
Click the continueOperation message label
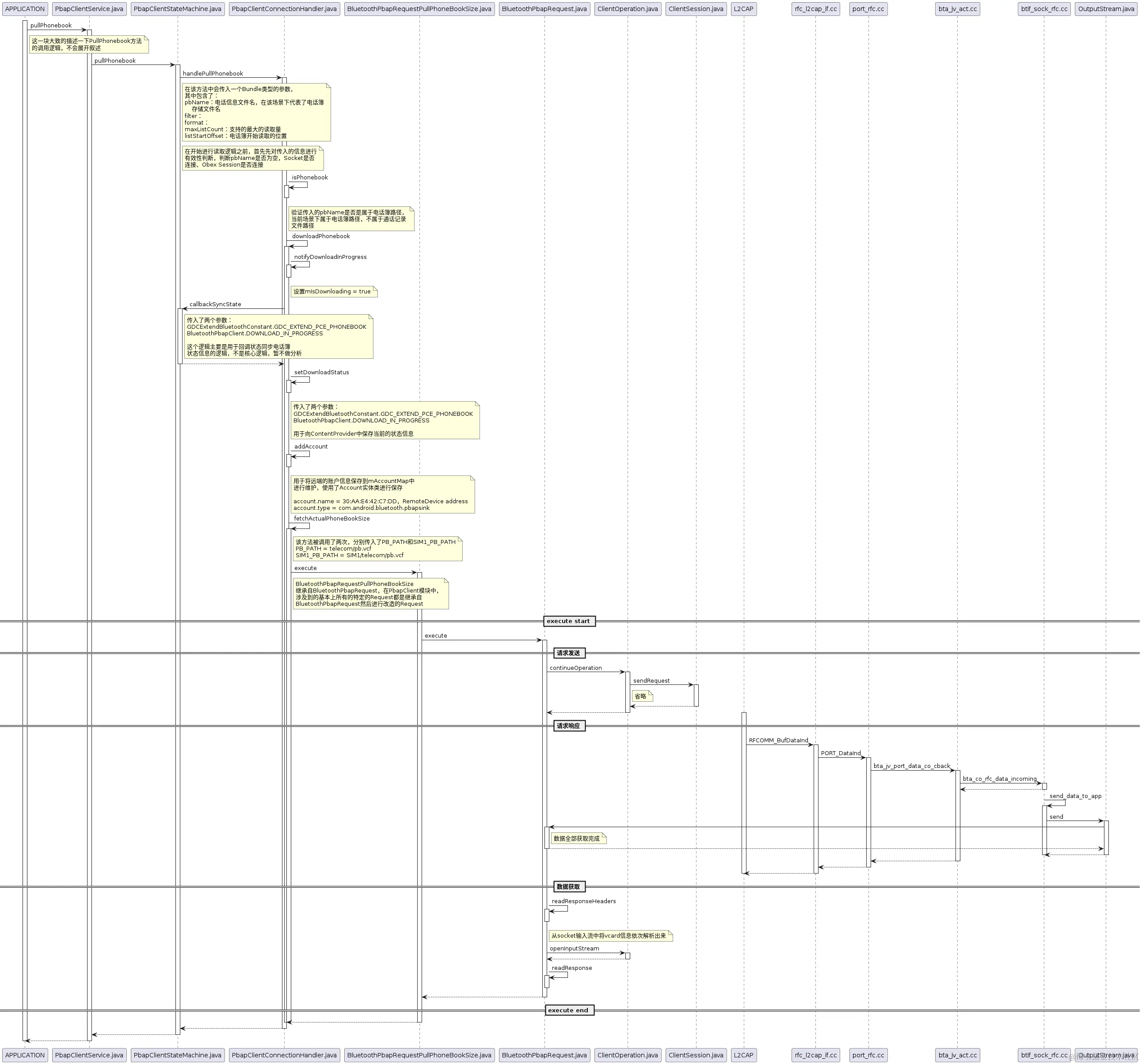click(x=575, y=669)
